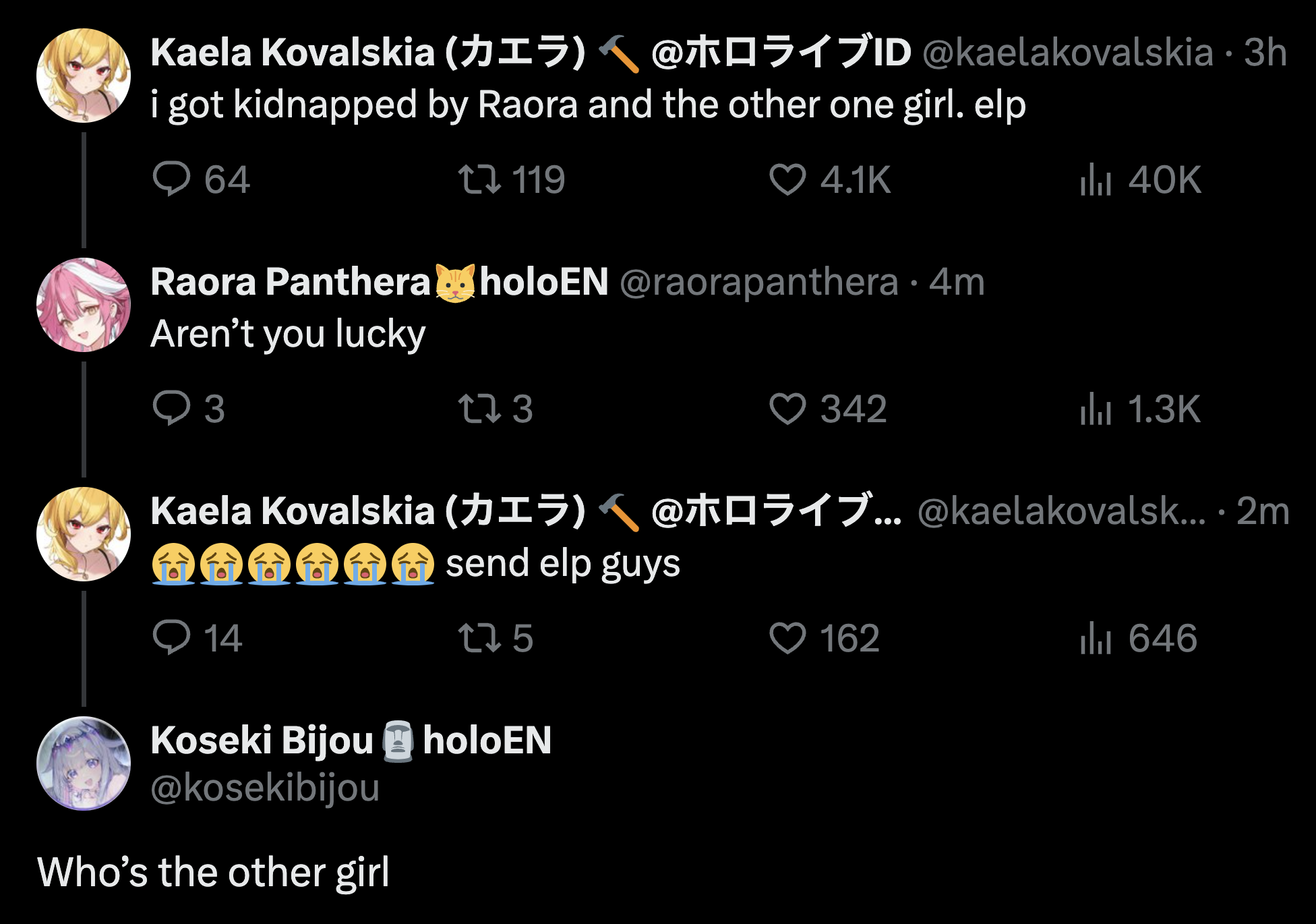Open Kaela Kovalskia's avatar on top tweet
The width and height of the screenshot is (1316, 924).
pos(84,76)
